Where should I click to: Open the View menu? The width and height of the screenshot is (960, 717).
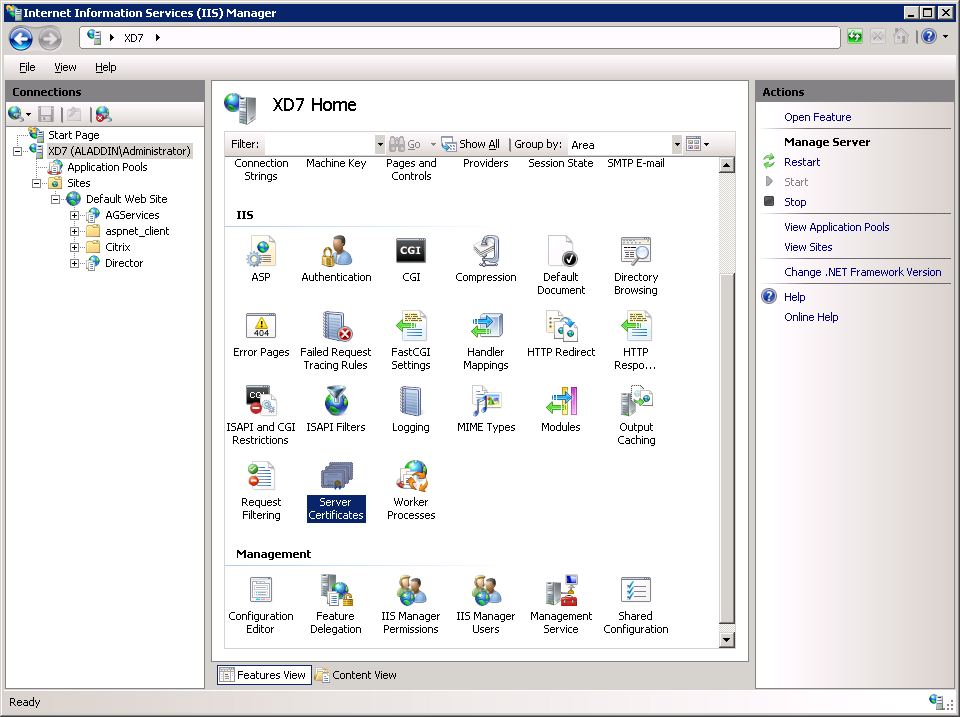[x=65, y=67]
